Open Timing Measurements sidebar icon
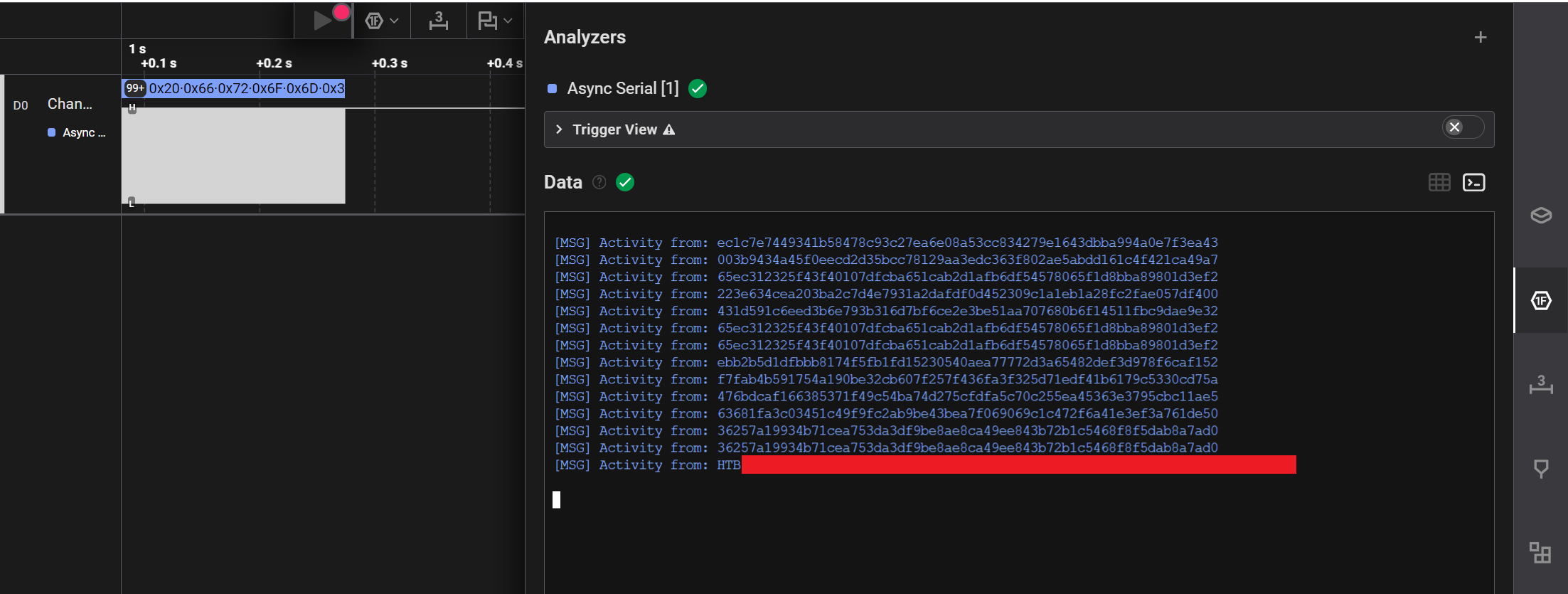This screenshot has width=1568, height=594. 1540,385
